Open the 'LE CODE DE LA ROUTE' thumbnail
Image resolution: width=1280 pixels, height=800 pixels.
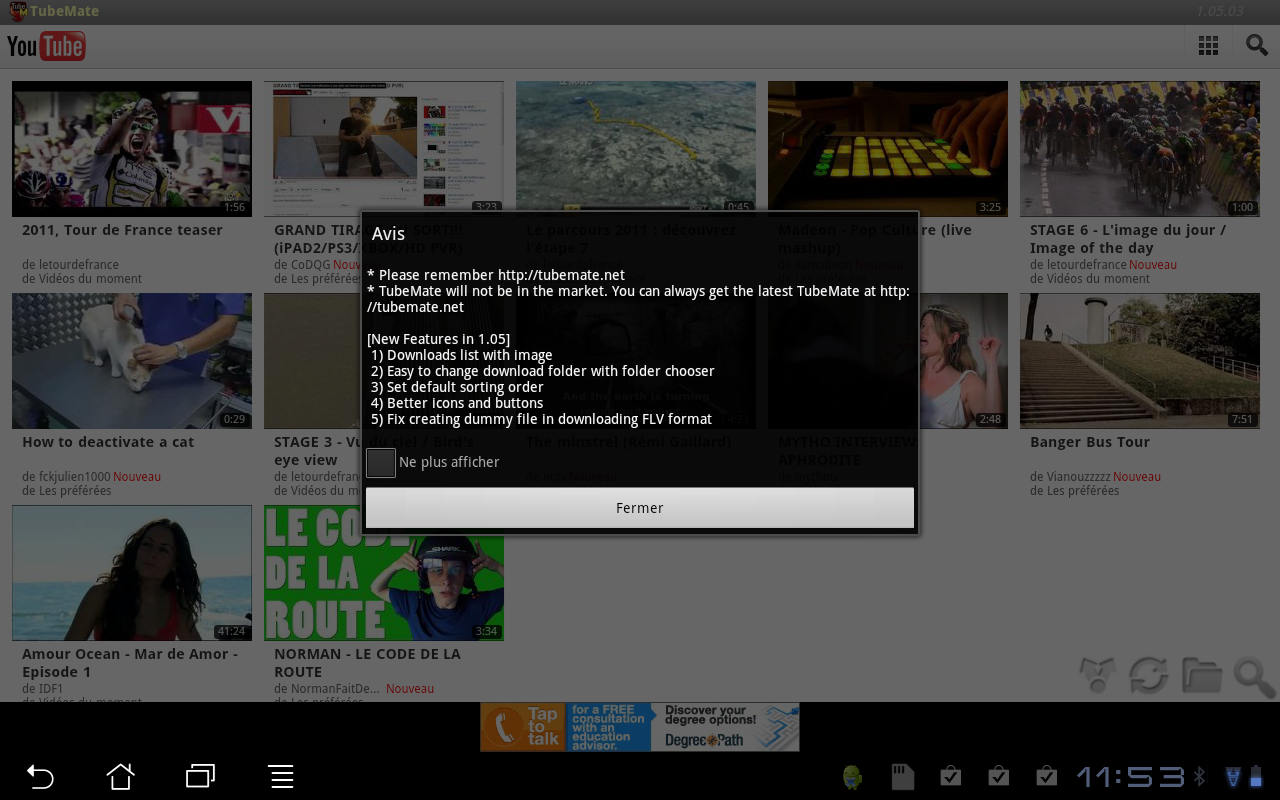[x=384, y=573]
